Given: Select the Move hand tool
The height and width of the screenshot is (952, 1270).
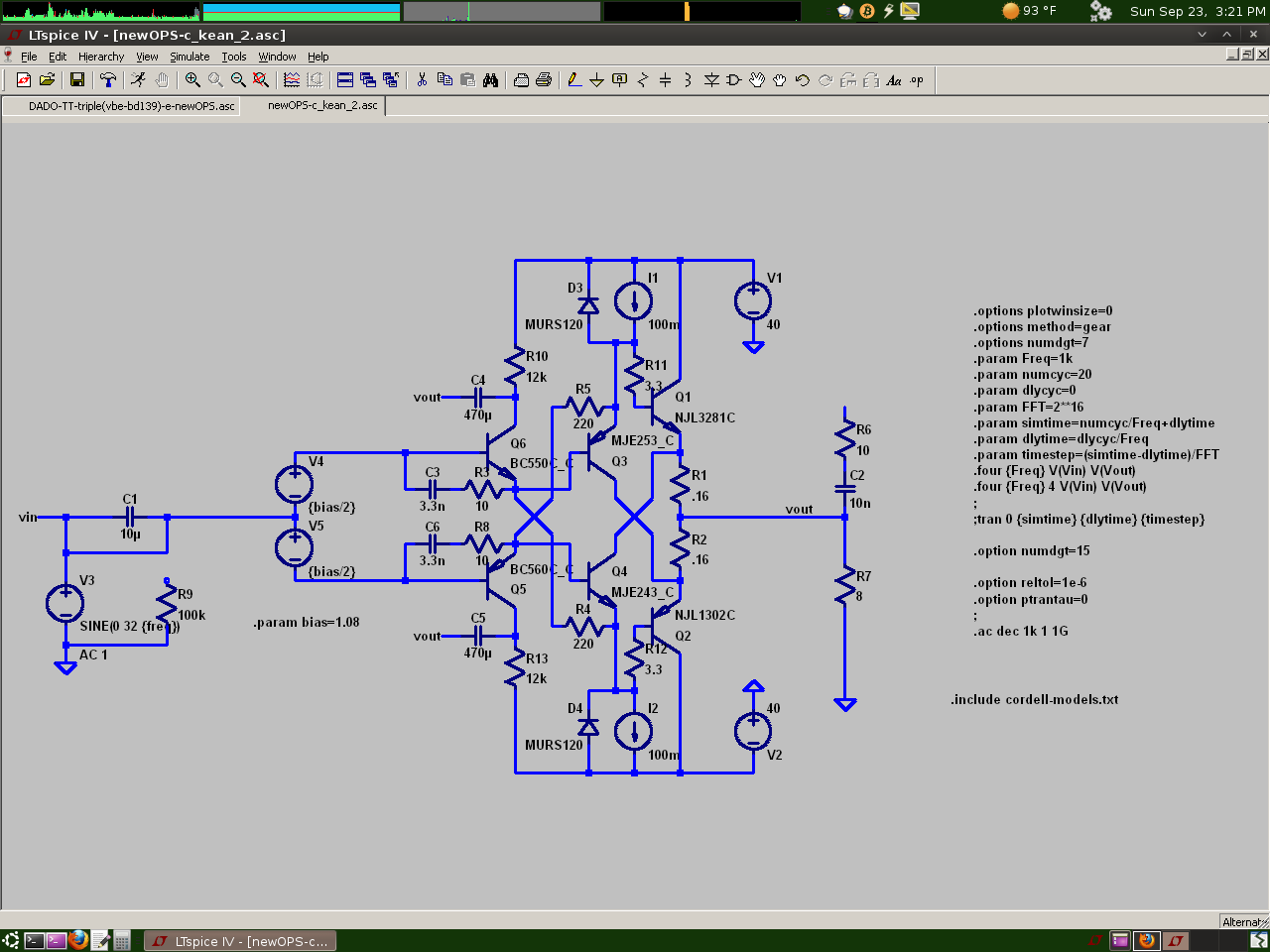Looking at the screenshot, I should [x=757, y=80].
